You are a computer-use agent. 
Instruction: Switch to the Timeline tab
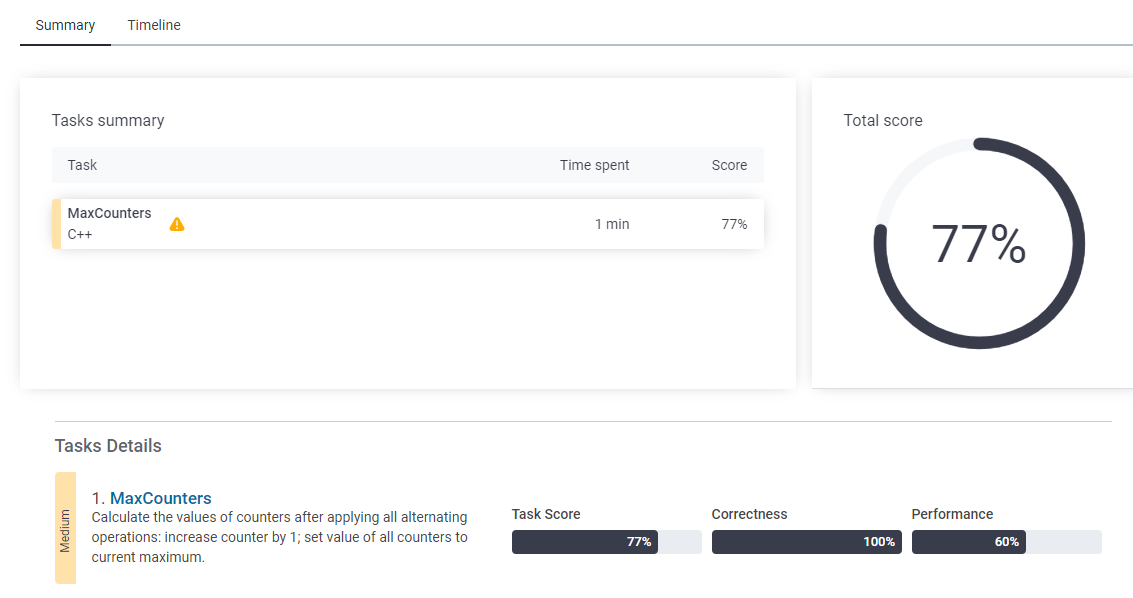coord(154,25)
